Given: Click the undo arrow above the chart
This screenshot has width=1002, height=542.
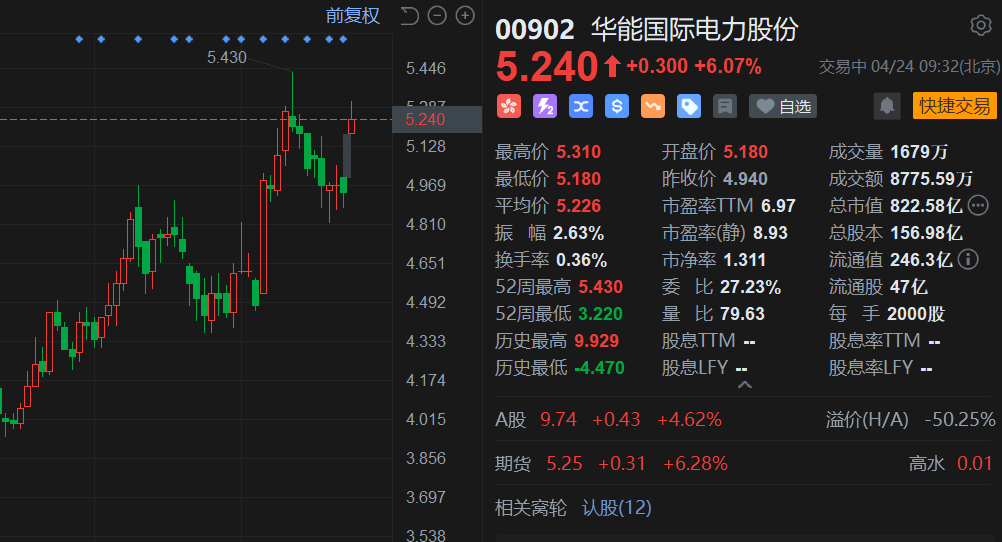Looking at the screenshot, I should coord(409,15).
